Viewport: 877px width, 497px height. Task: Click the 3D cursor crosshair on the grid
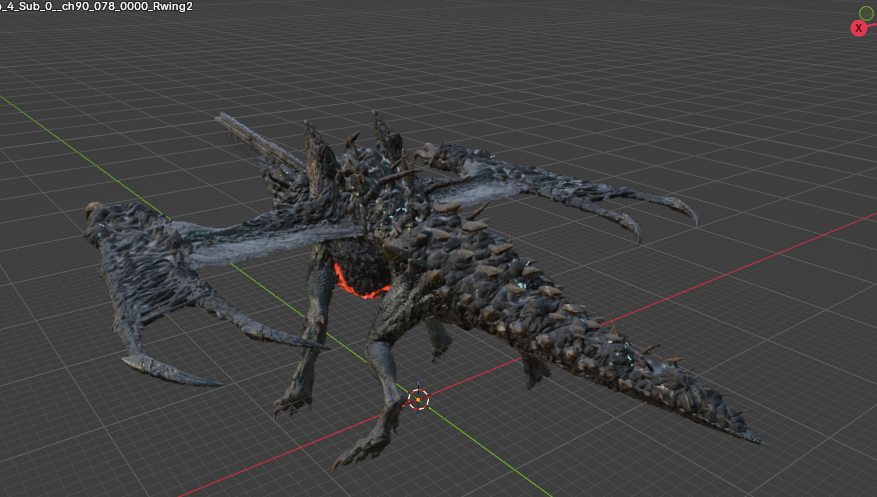[x=418, y=400]
